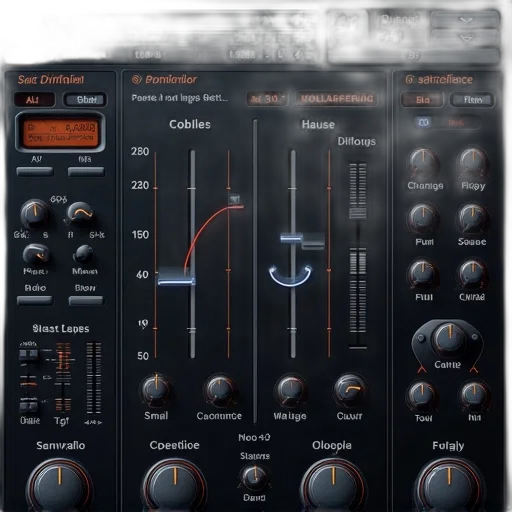
Task: Turn the Change knob in the right panel
Action: pos(423,163)
